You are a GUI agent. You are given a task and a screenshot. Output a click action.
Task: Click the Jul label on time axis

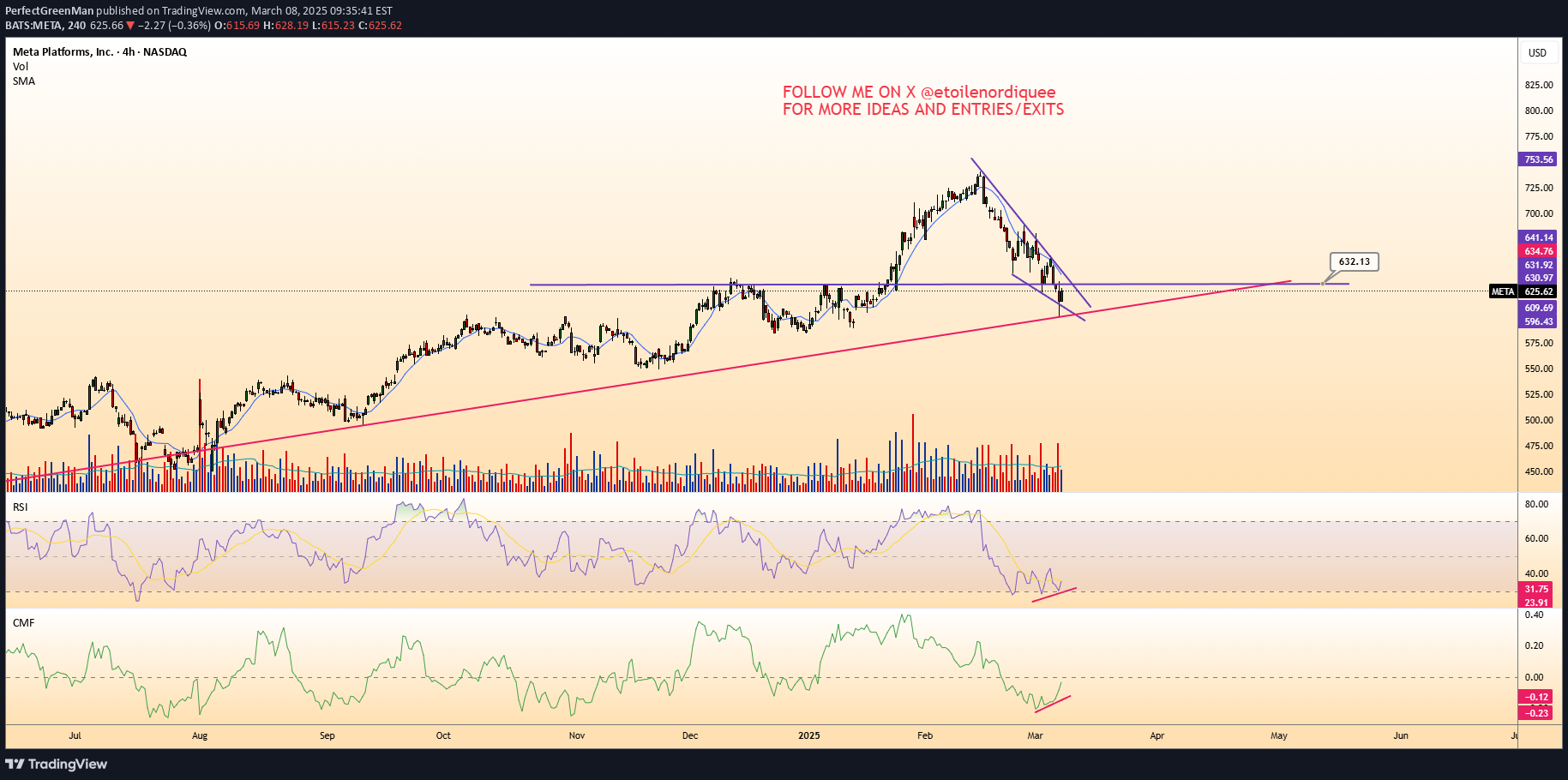click(x=75, y=735)
